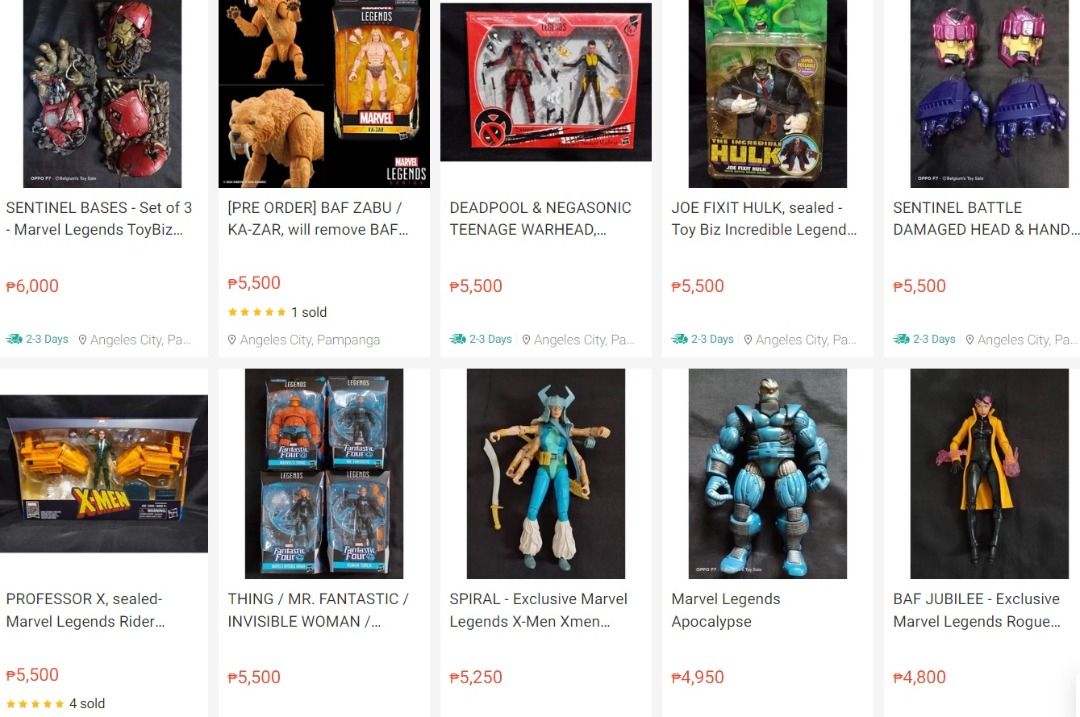This screenshot has height=717, width=1080.
Task: Click star rating on Zabu Ka-Zar listing
Action: coord(256,312)
